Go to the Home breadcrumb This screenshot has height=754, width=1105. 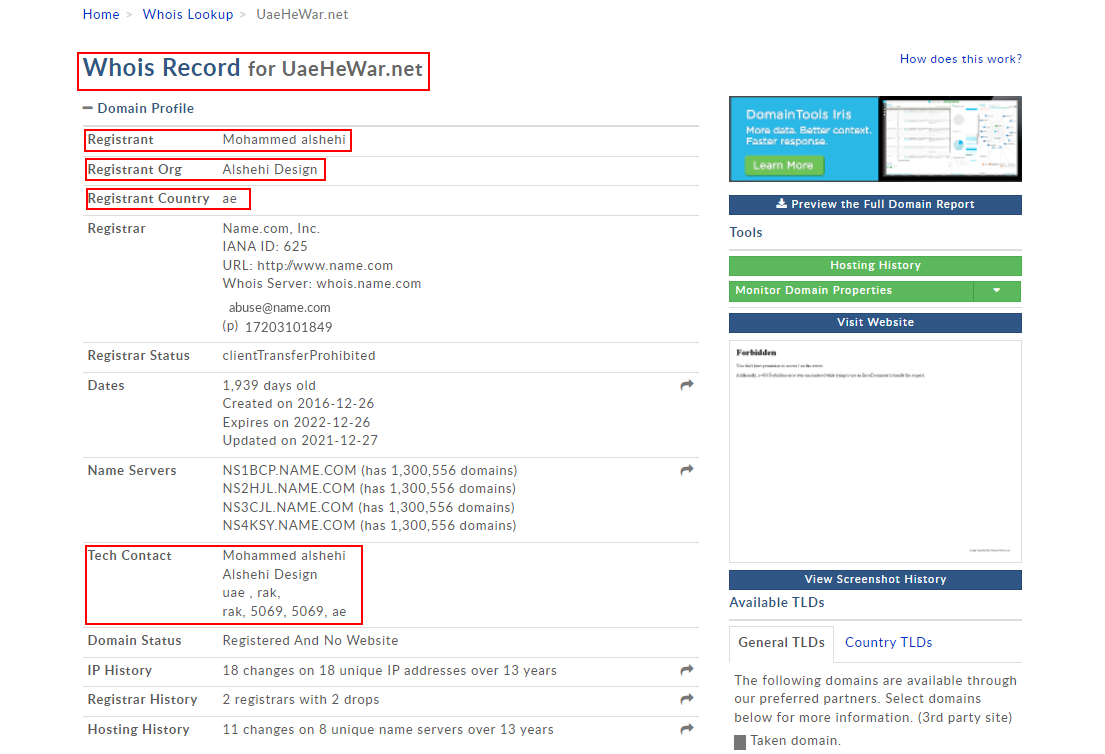101,14
